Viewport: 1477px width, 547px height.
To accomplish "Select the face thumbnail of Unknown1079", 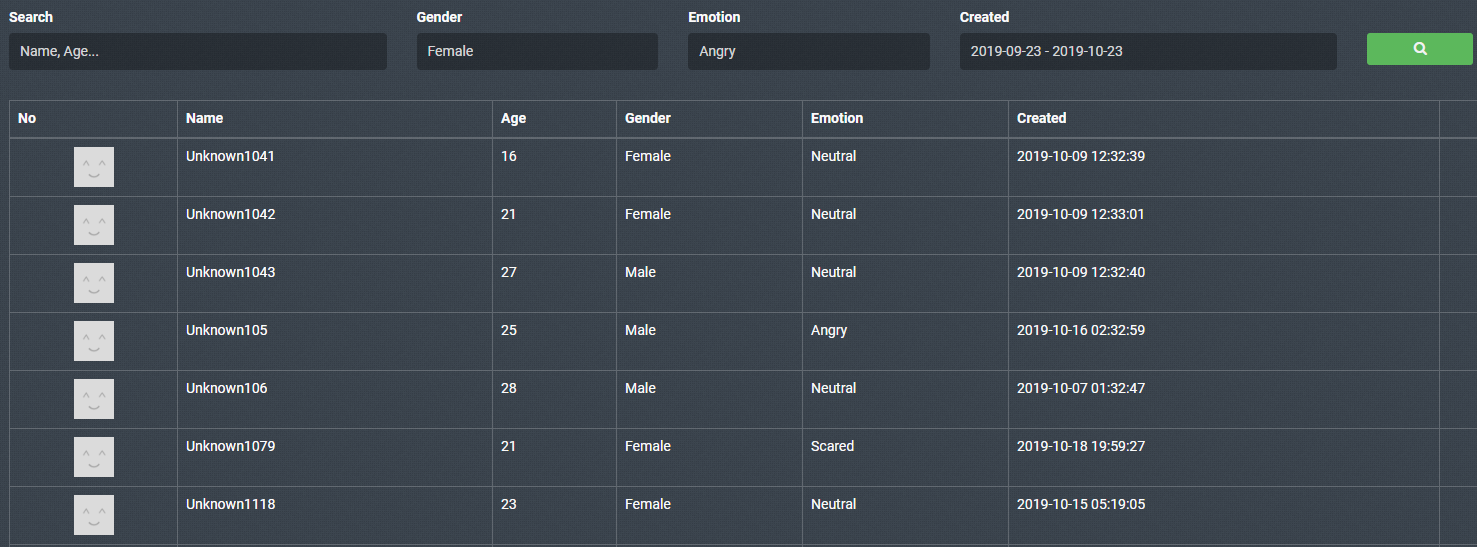I will click(x=94, y=457).
